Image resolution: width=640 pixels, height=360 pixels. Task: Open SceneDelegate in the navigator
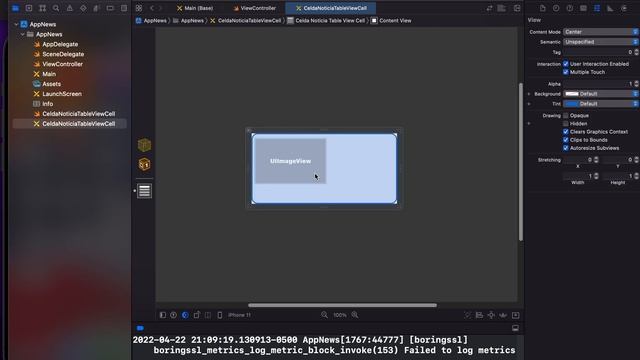click(x=63, y=54)
